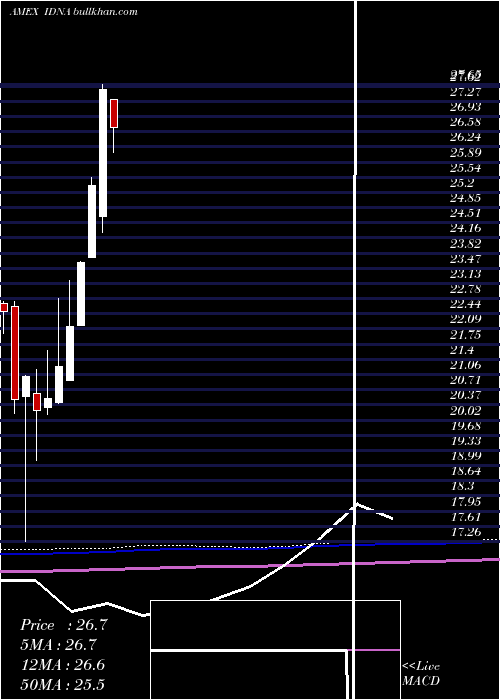The image size is (500, 700).
Task: Click the 24.51 price axis label
Action: coord(466,213)
